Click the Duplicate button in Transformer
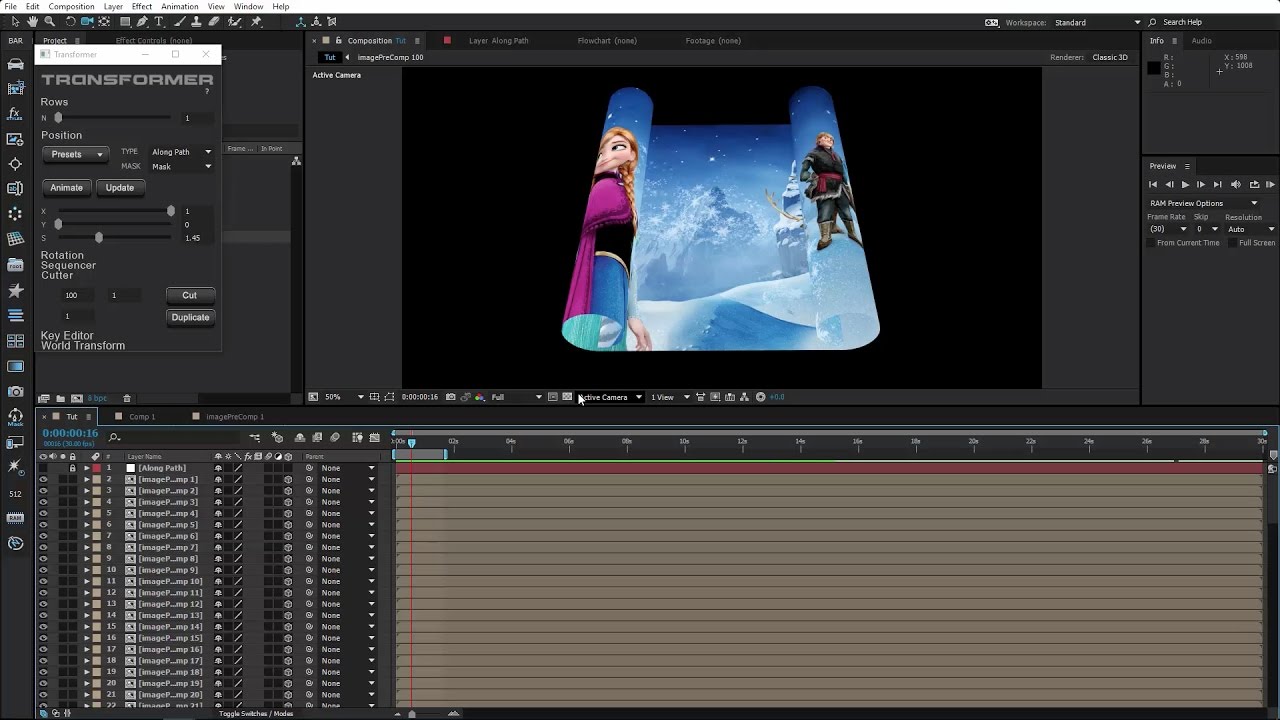Image resolution: width=1280 pixels, height=720 pixels. click(x=190, y=317)
